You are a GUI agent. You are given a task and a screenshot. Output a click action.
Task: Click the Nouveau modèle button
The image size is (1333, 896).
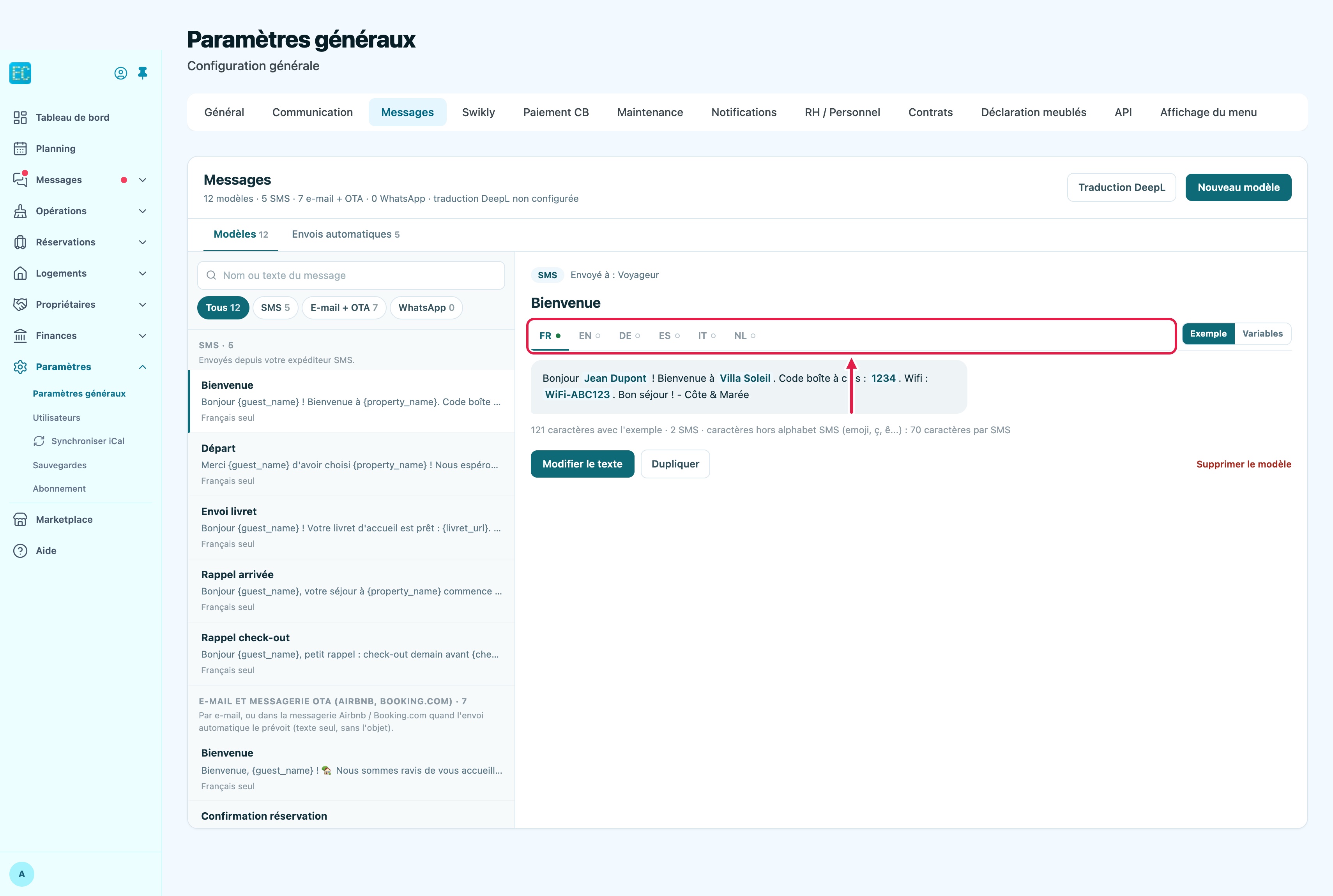tap(1238, 187)
